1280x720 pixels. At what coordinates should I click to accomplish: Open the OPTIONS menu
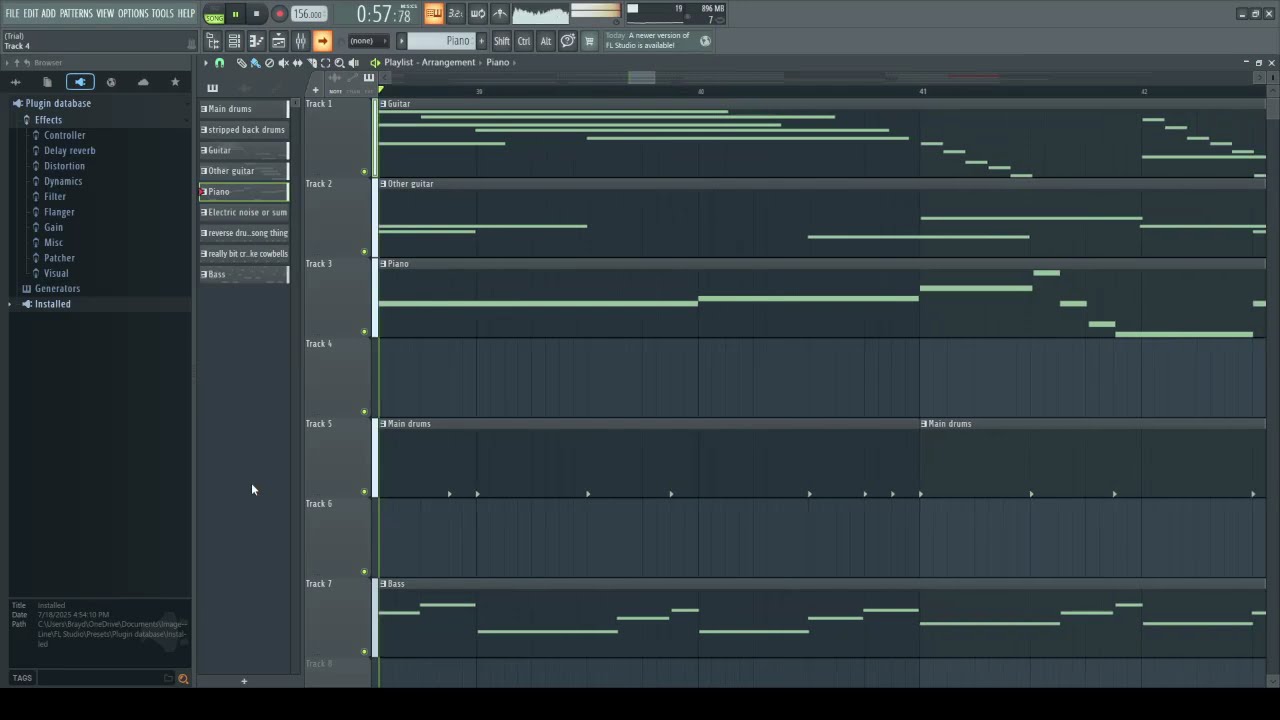pyautogui.click(x=133, y=13)
